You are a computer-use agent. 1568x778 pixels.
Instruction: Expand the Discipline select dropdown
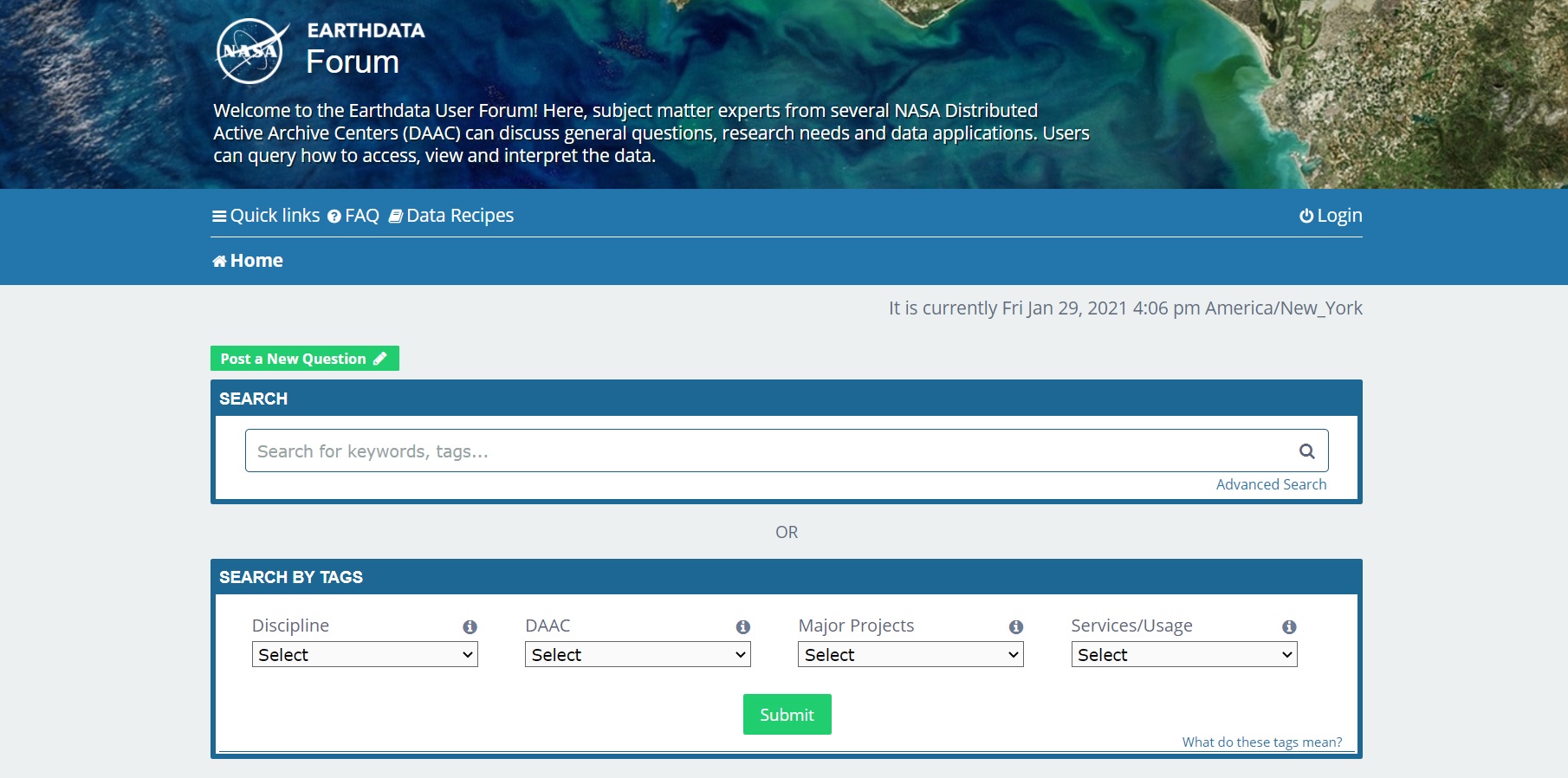click(x=365, y=655)
